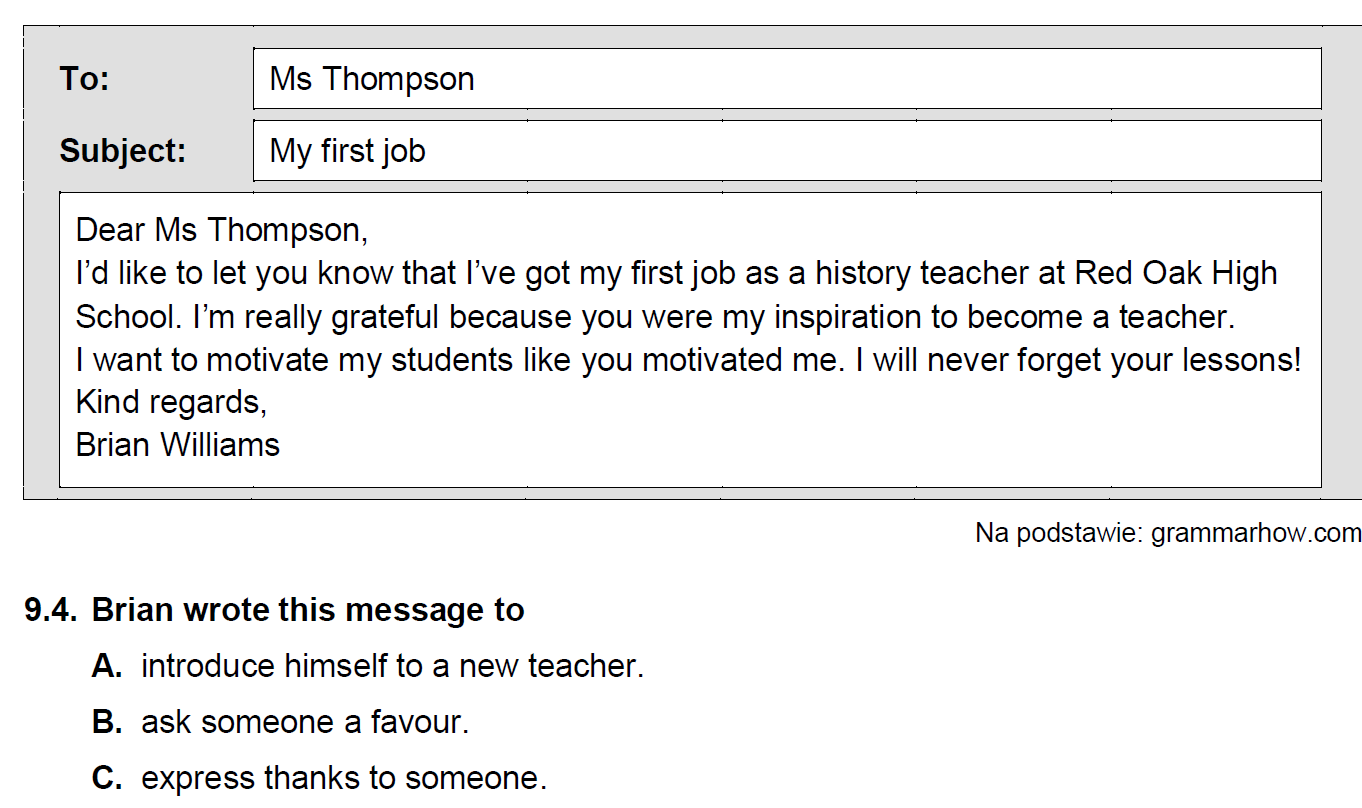The height and width of the screenshot is (808, 1362).
Task: Click the To: label
Action: click(x=85, y=79)
